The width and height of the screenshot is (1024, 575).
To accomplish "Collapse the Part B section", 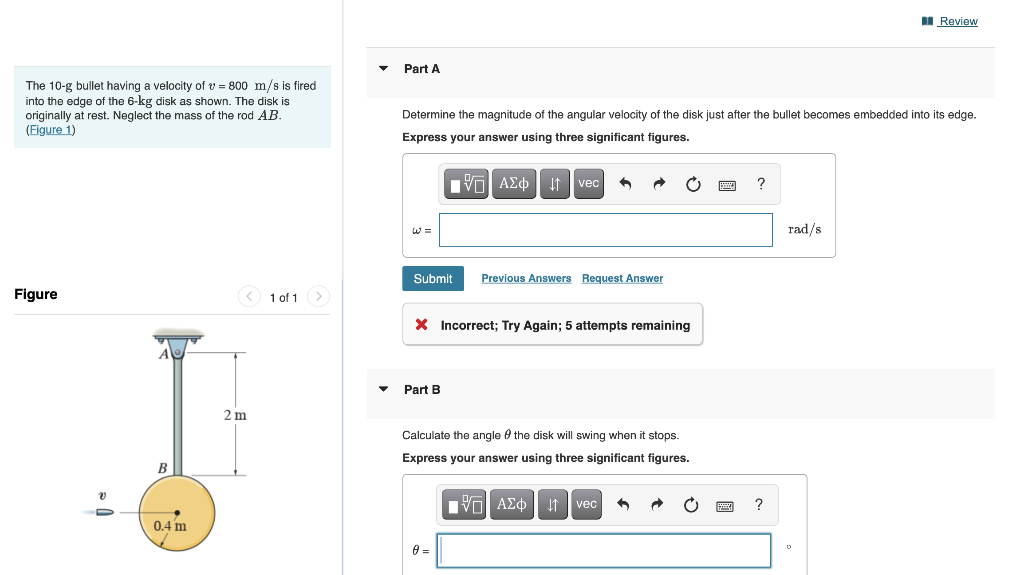I will point(383,389).
